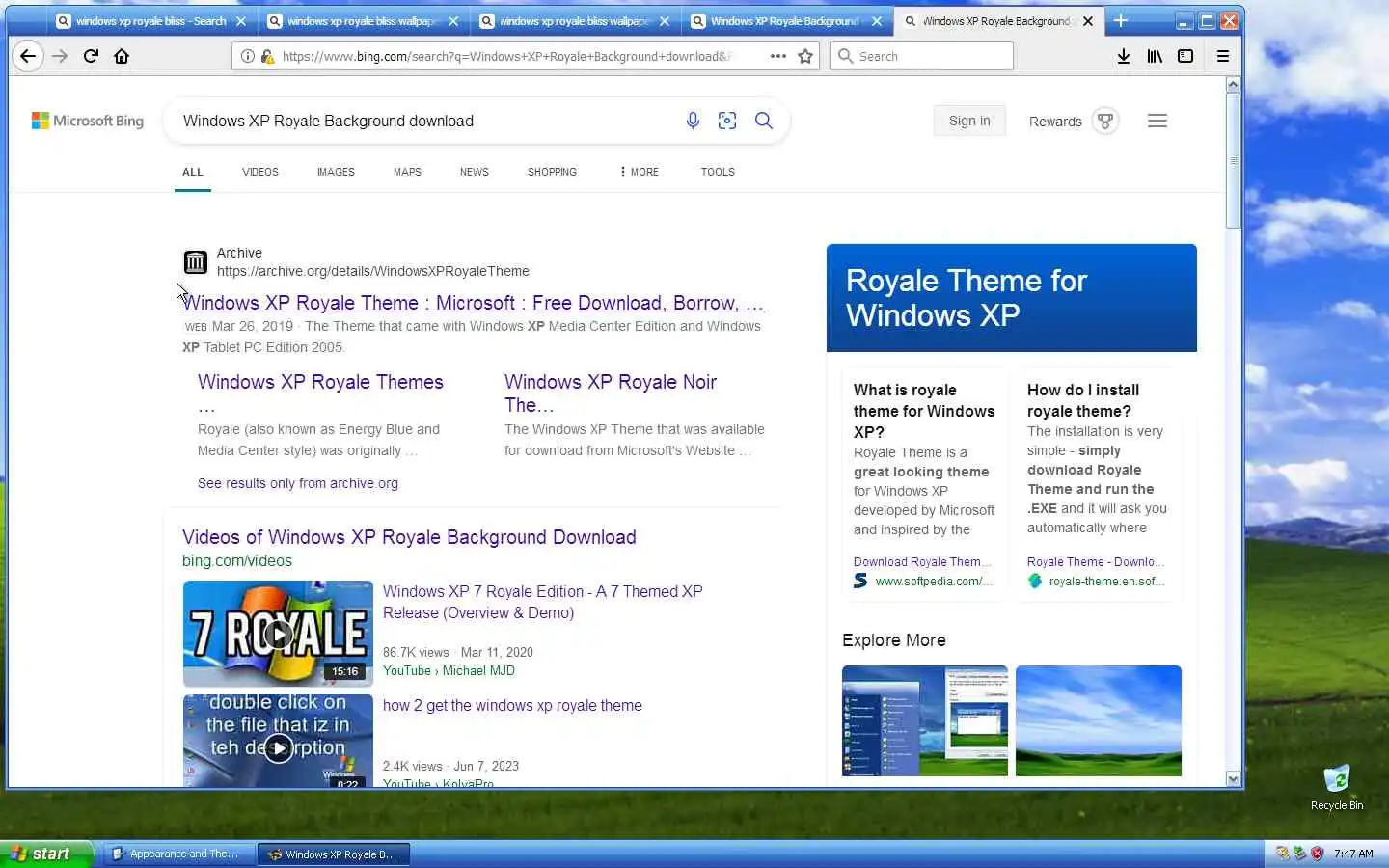Open page actions three-dot menu in address bar
This screenshot has width=1389, height=868.
(778, 56)
